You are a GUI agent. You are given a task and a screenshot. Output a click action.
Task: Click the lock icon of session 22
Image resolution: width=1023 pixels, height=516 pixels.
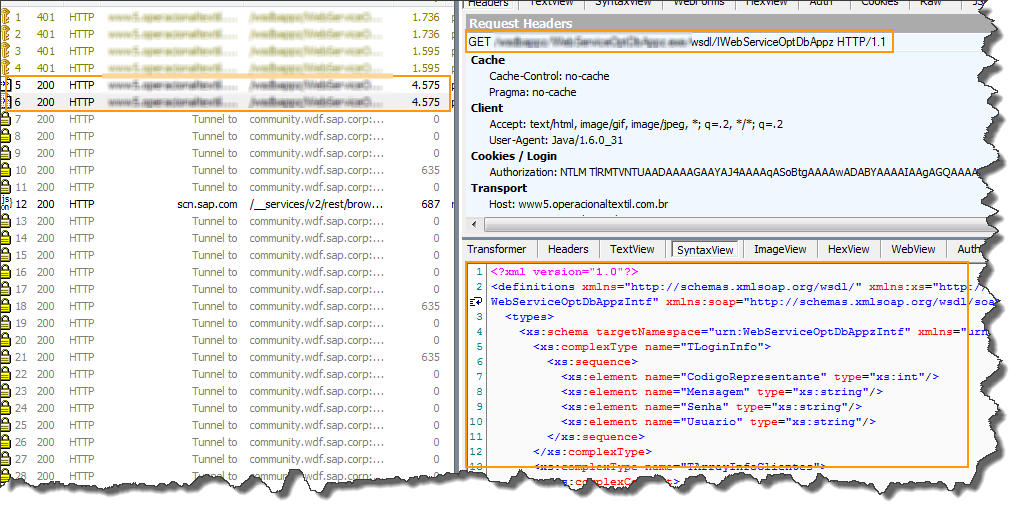(5, 373)
